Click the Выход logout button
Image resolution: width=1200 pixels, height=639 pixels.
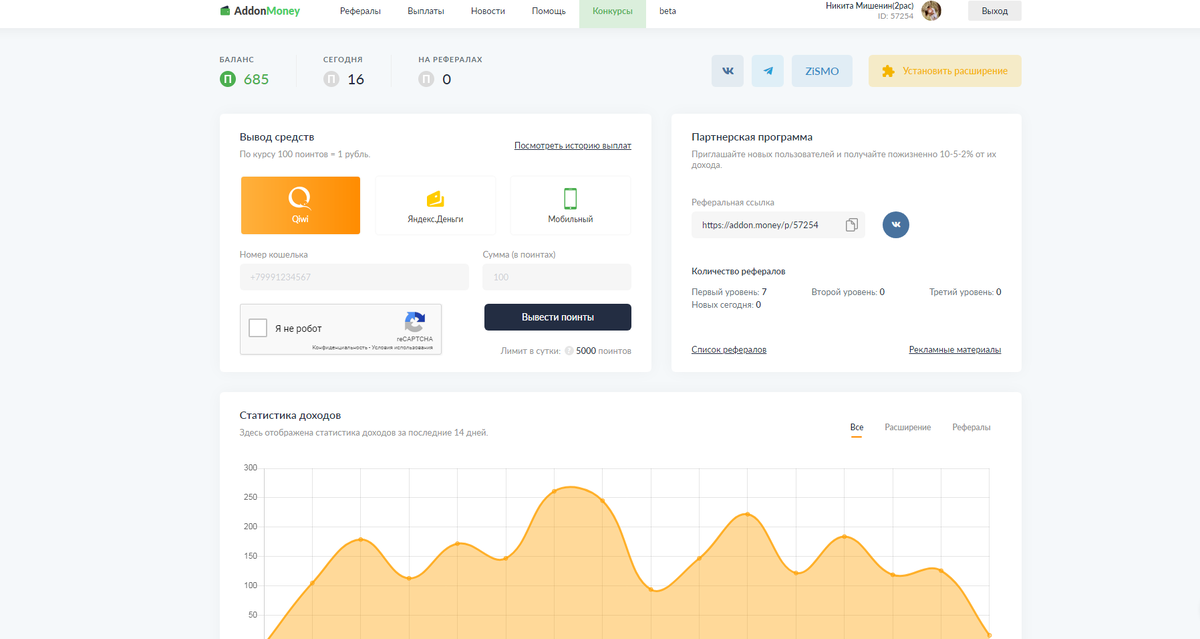click(x=995, y=11)
